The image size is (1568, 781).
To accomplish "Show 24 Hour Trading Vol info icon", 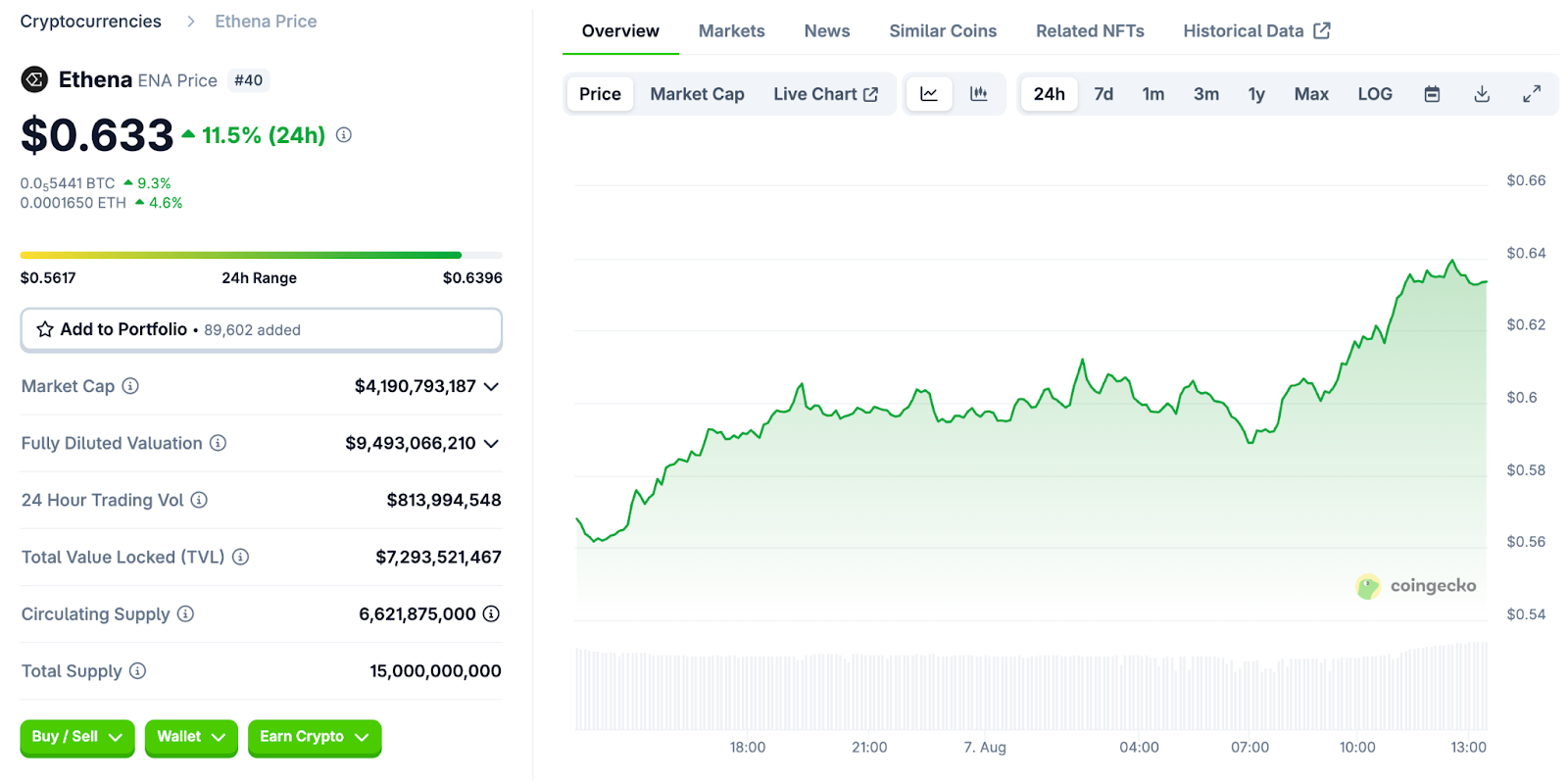I will [x=199, y=500].
